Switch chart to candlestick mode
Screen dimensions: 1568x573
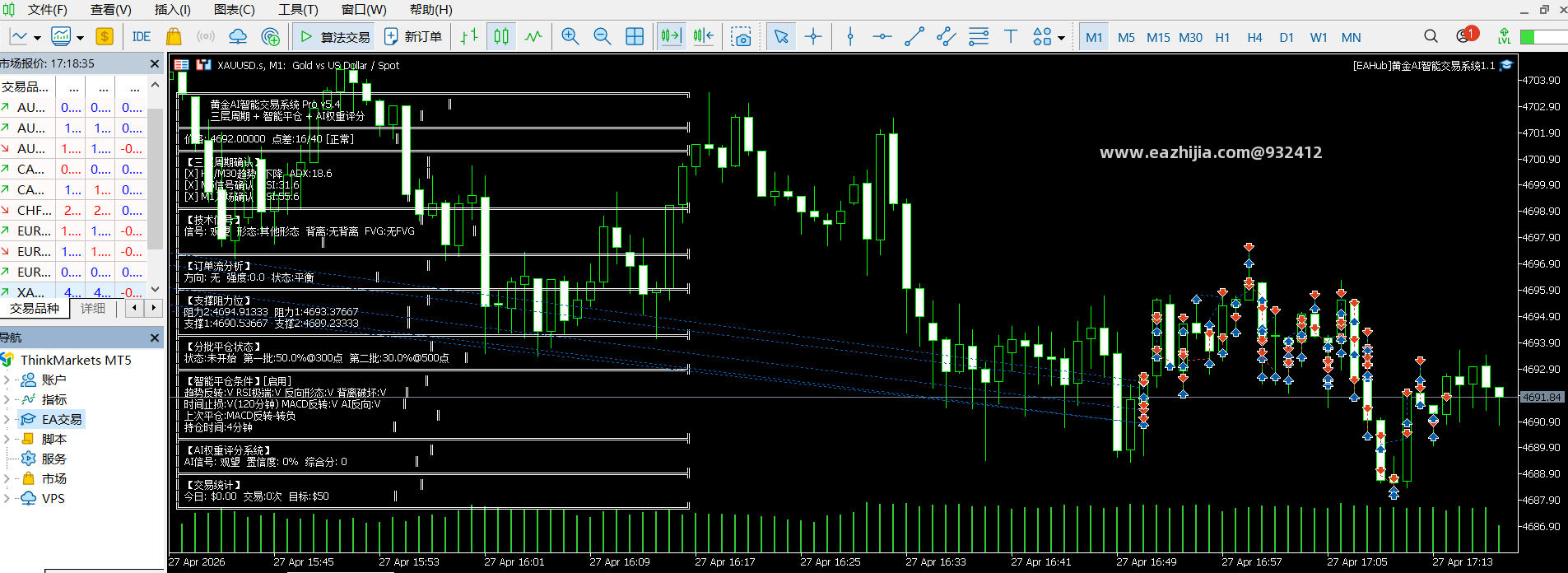point(501,36)
